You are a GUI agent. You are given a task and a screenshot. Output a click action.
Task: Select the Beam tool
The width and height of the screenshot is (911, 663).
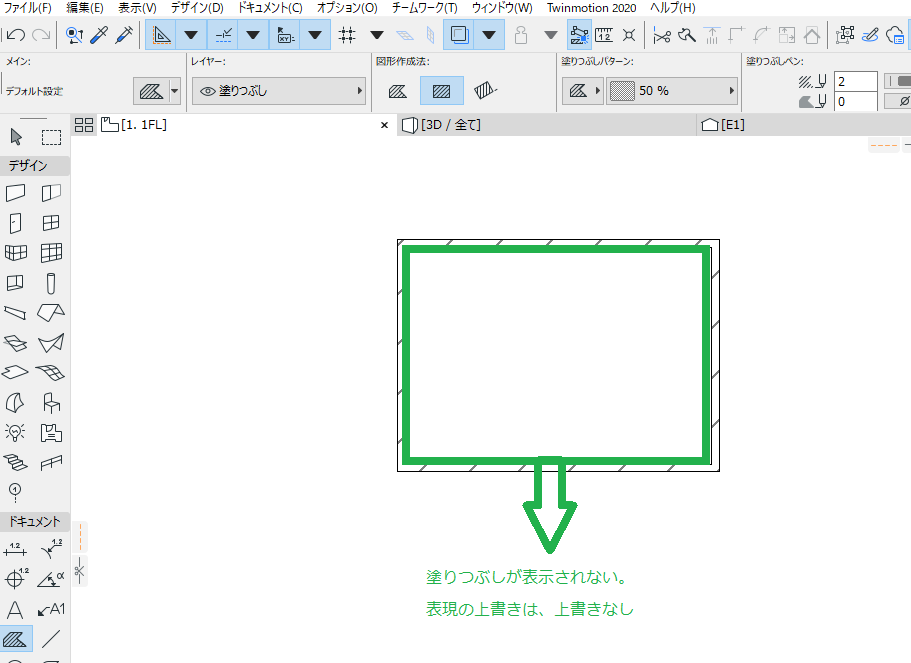(x=16, y=313)
